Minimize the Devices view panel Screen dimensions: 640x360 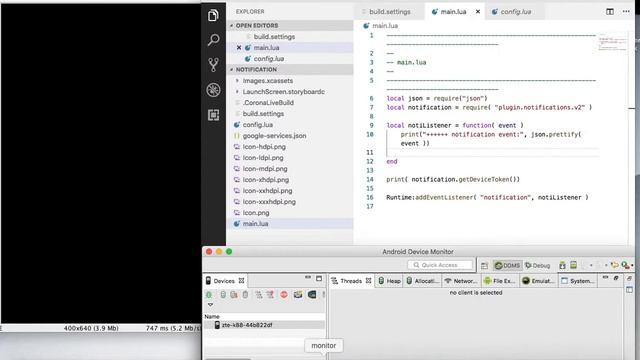click(308, 278)
